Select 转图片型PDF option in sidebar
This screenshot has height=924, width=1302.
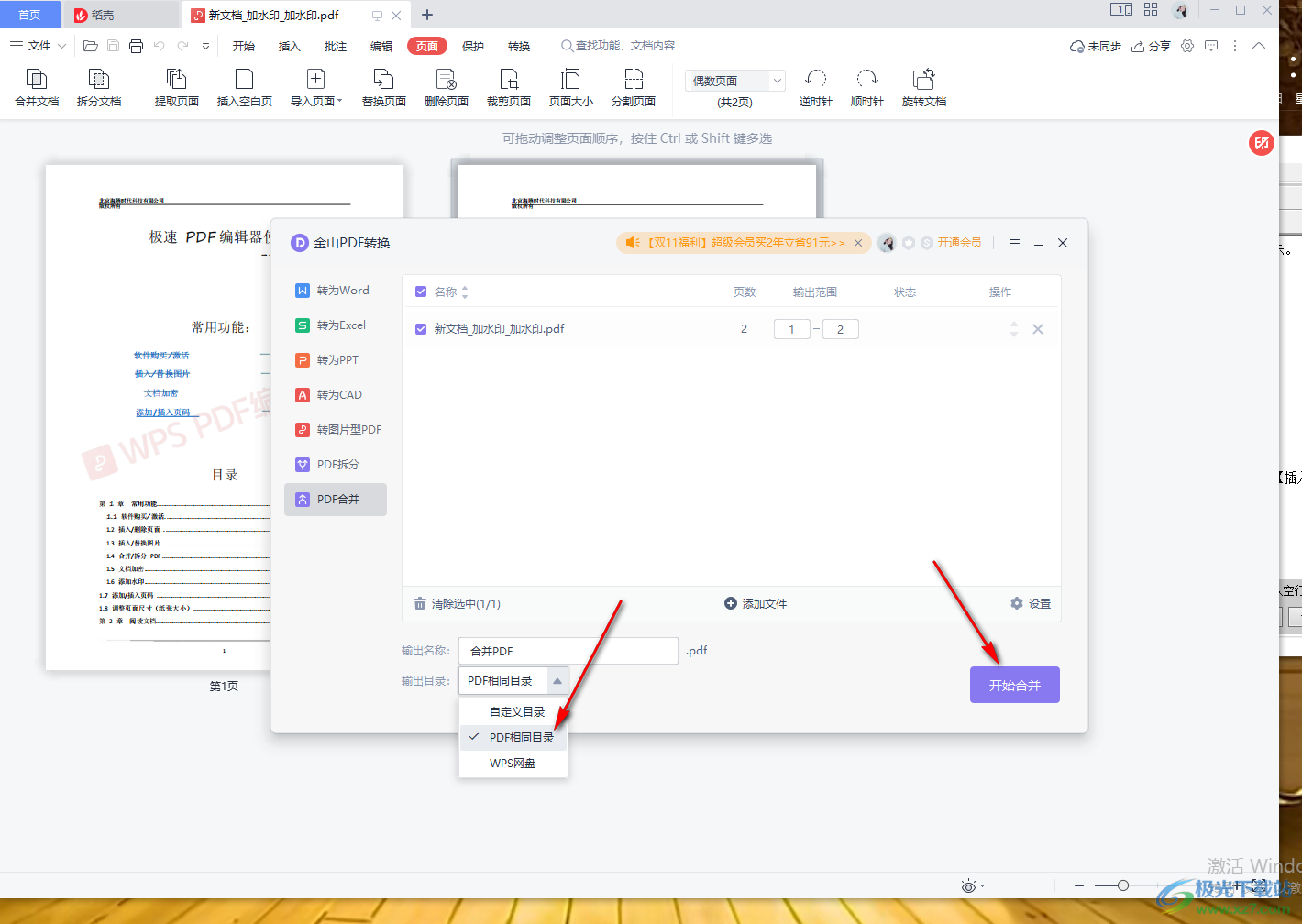tap(335, 430)
